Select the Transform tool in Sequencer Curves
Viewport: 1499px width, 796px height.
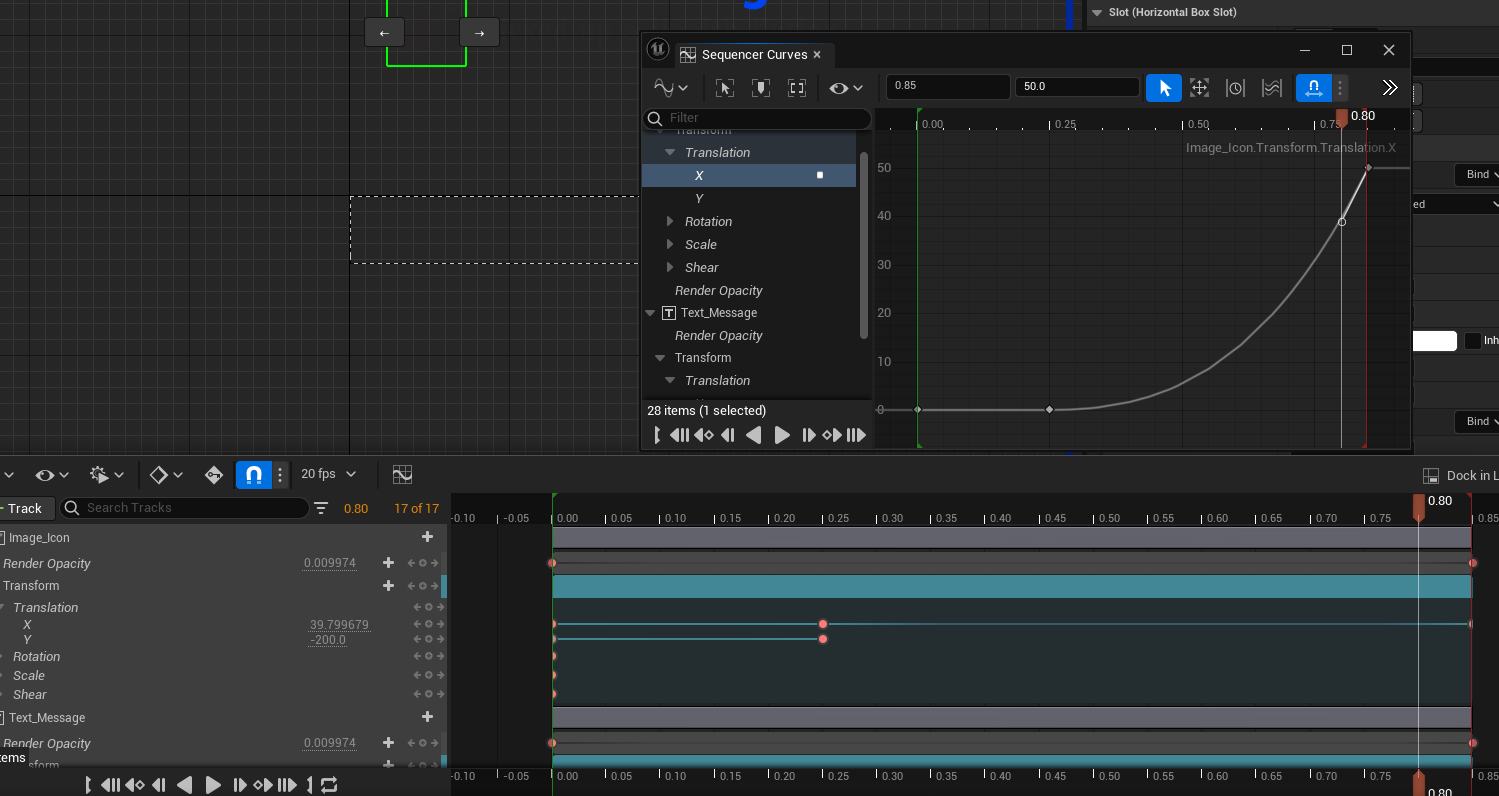tap(1199, 88)
